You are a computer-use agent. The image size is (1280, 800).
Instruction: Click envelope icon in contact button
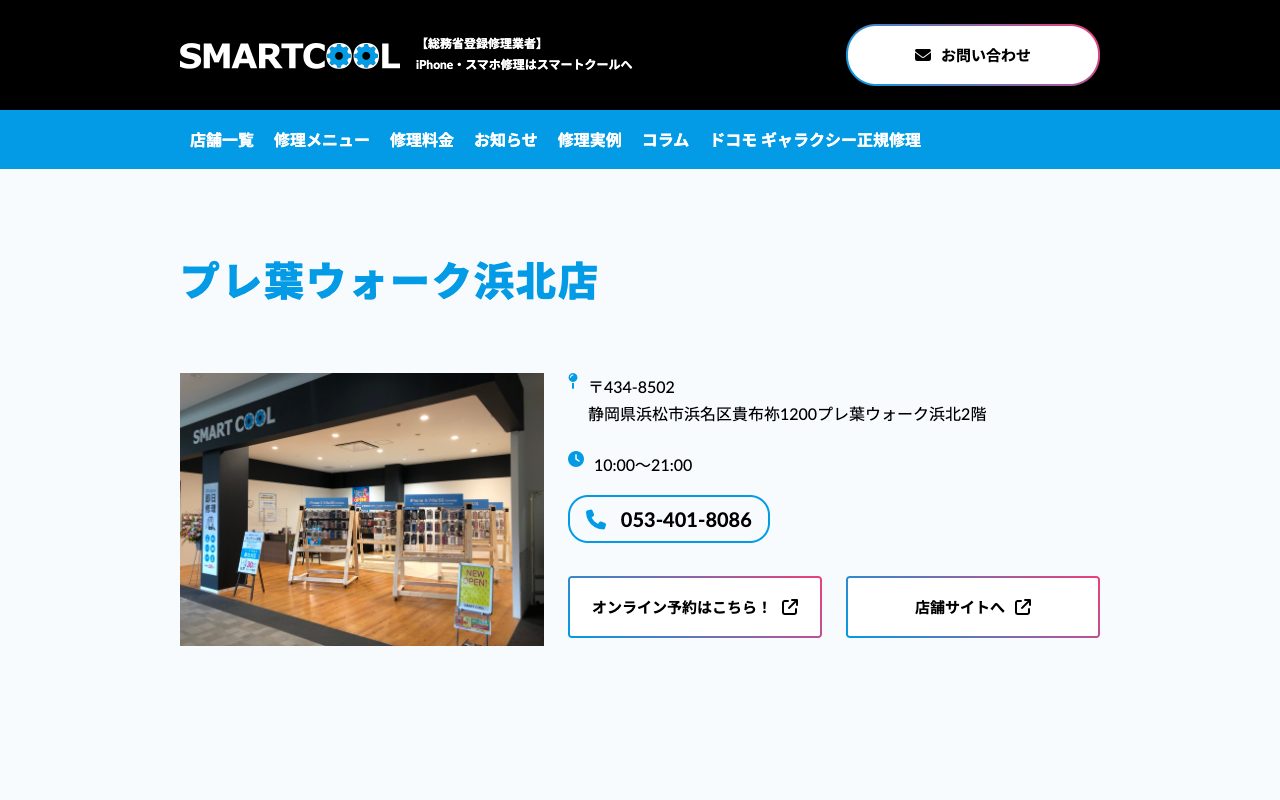923,55
